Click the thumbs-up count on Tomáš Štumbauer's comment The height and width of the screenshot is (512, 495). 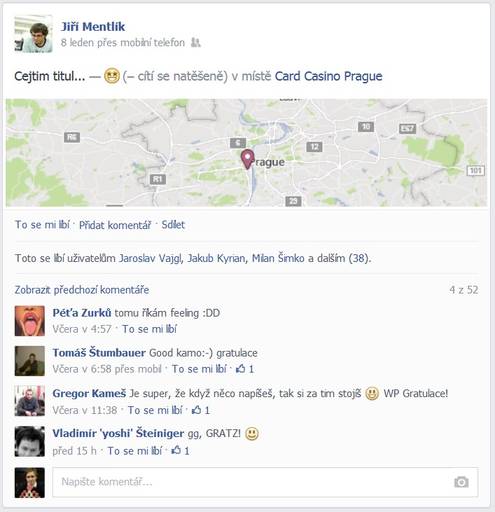coord(245,369)
